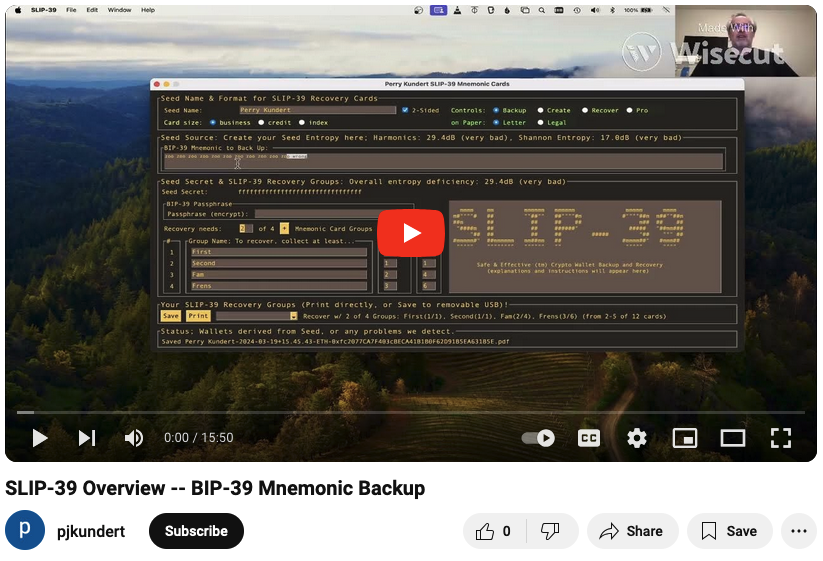Enter fullscreen mode
This screenshot has height=561, width=823.
(780, 438)
